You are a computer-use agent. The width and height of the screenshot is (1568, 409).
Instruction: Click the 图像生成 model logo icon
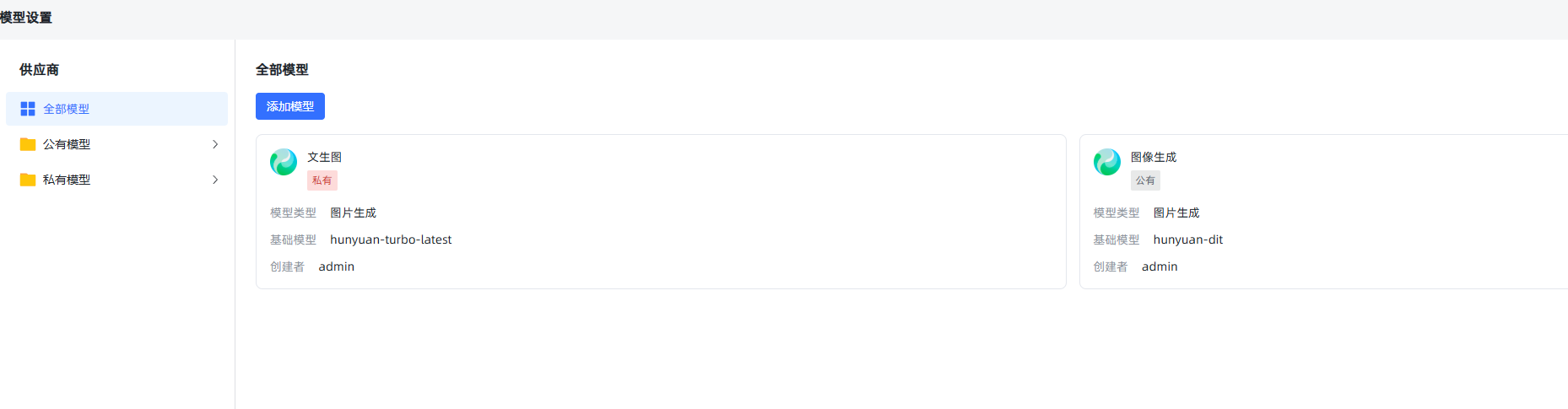coord(1107,162)
